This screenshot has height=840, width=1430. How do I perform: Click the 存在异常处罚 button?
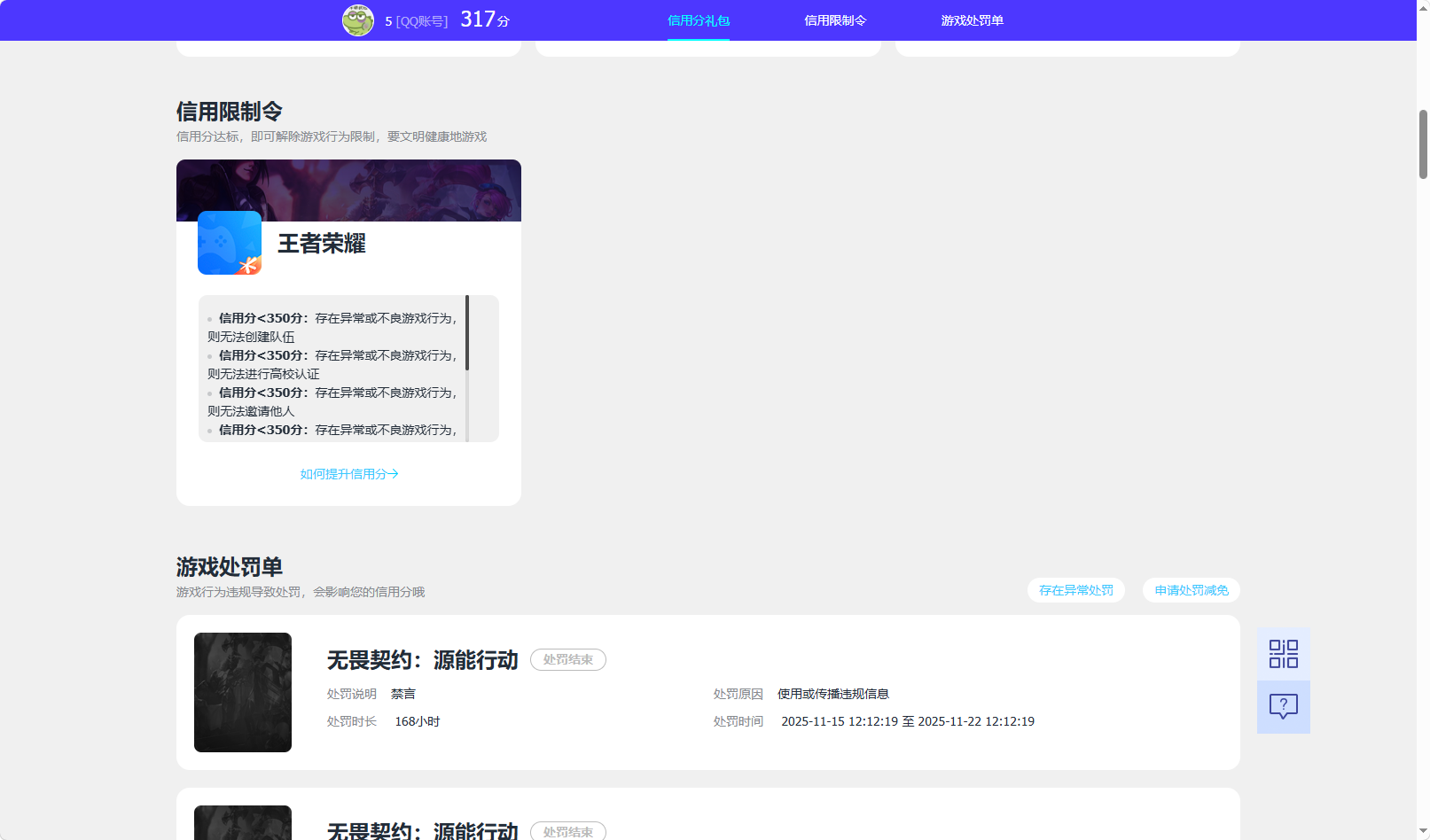(x=1075, y=589)
